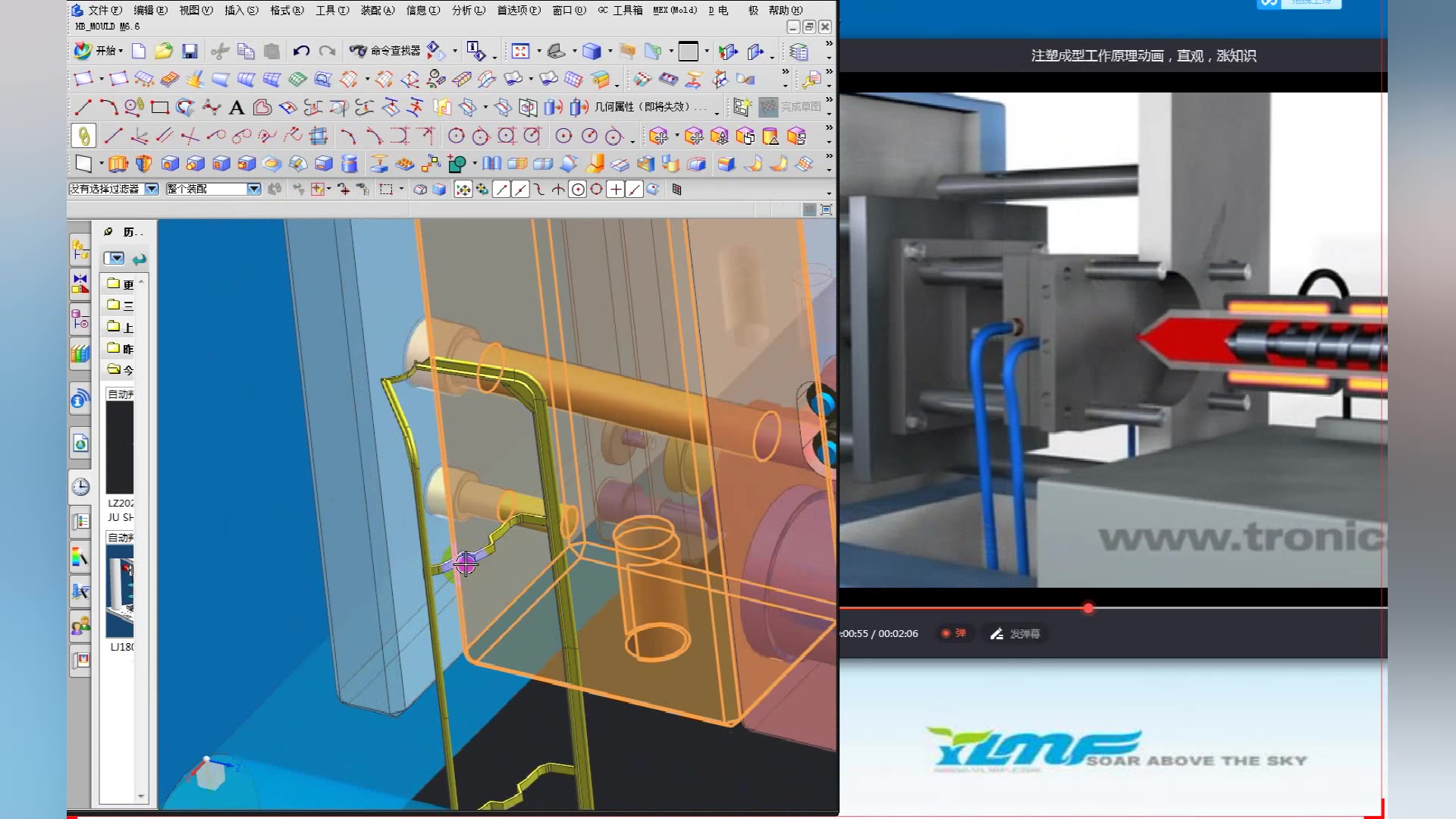Expand the 整个装配 scope dropdown
Image resolution: width=1456 pixels, height=819 pixels.
[254, 189]
